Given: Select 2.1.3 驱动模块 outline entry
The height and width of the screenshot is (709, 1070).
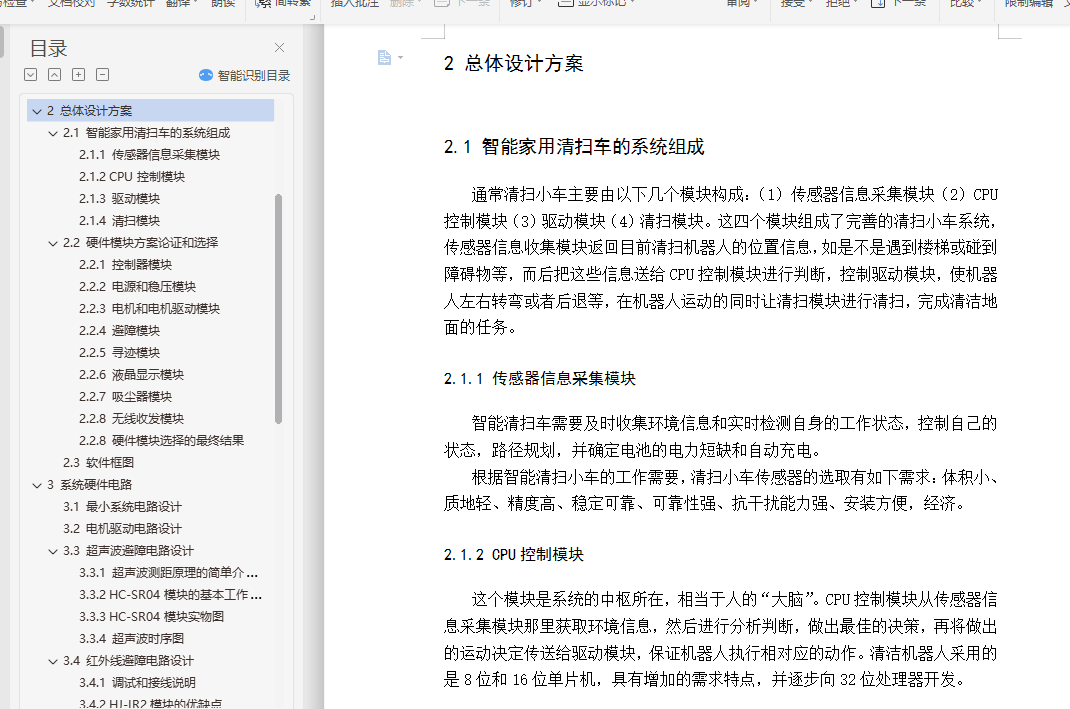Looking at the screenshot, I should click(x=119, y=199).
